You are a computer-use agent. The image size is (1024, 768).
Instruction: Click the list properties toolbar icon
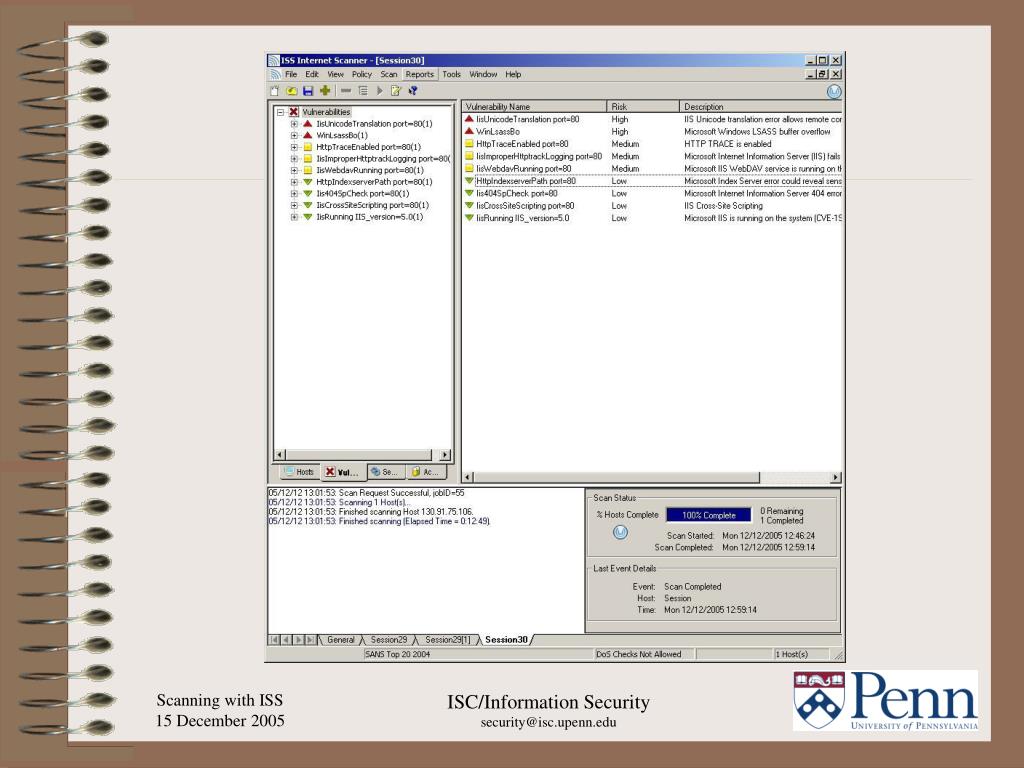click(363, 91)
